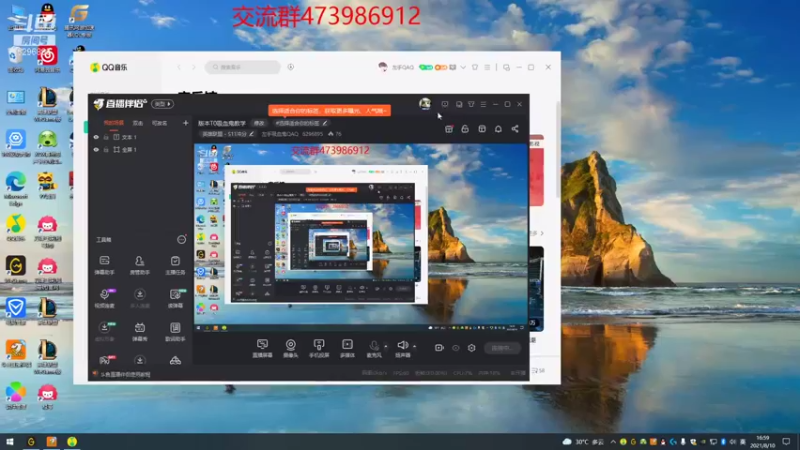800x450 pixels.
Task: Open the microphone tool with purple badge
Action: [x=104, y=298]
